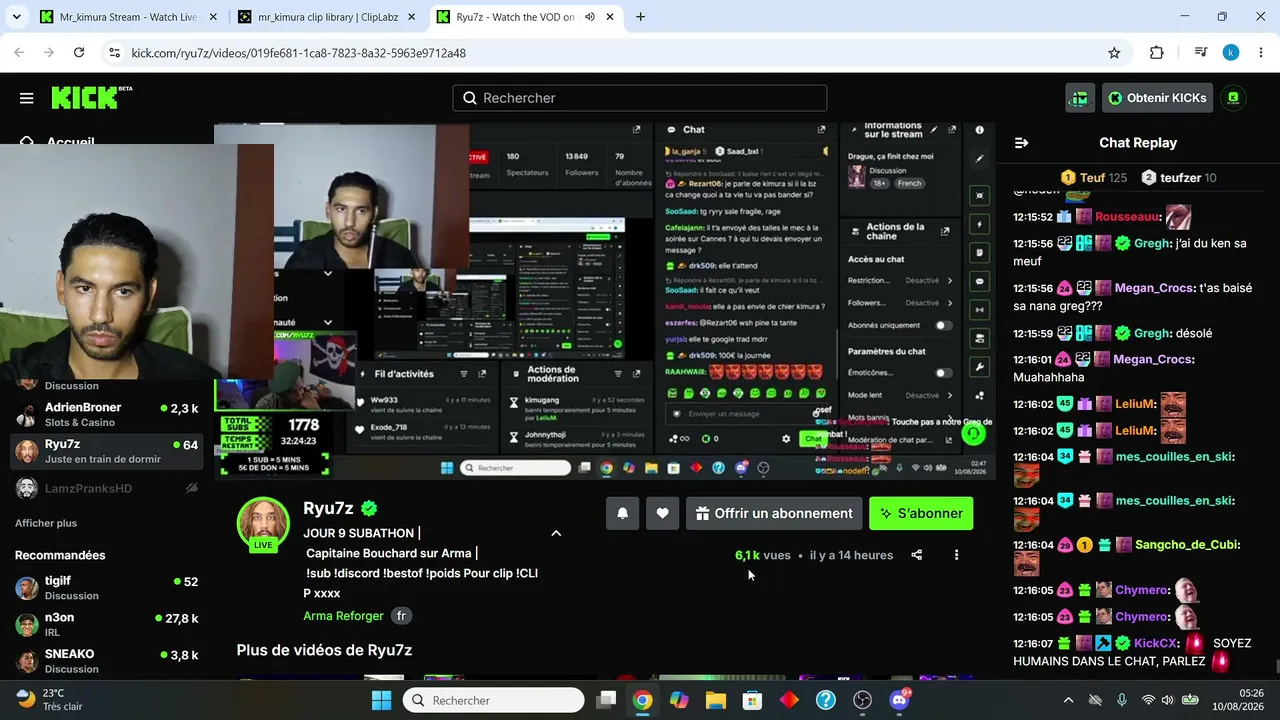Select the fr language tag
The height and width of the screenshot is (720, 1280).
[x=401, y=616]
